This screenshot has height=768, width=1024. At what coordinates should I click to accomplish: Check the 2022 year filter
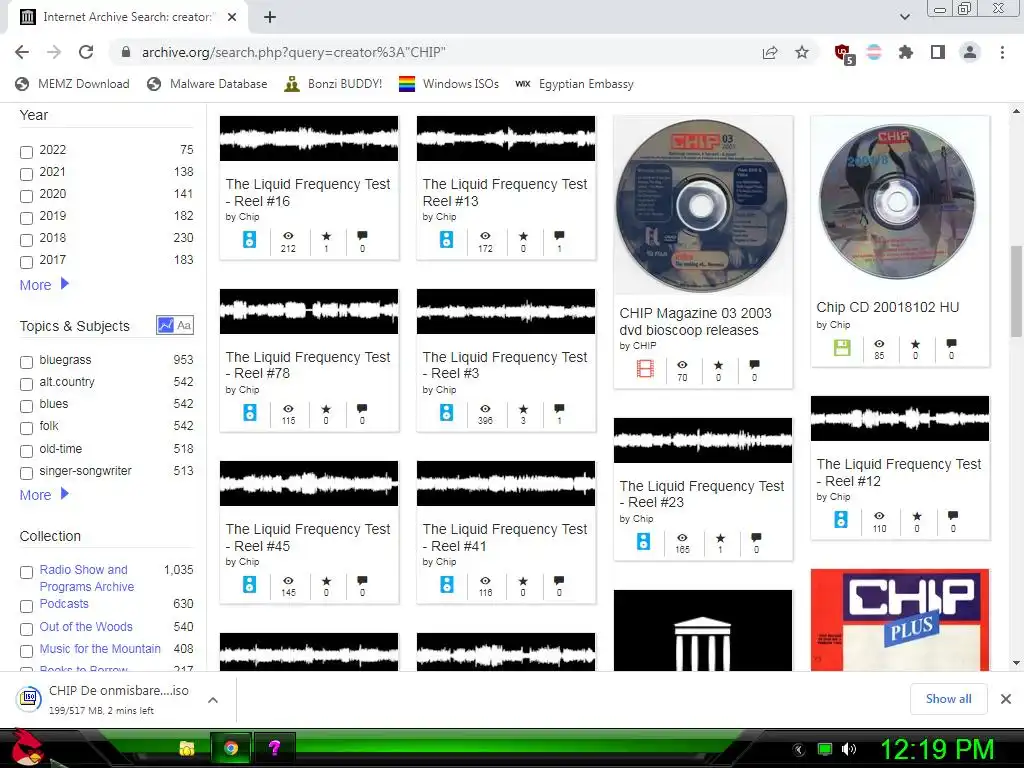(26, 152)
